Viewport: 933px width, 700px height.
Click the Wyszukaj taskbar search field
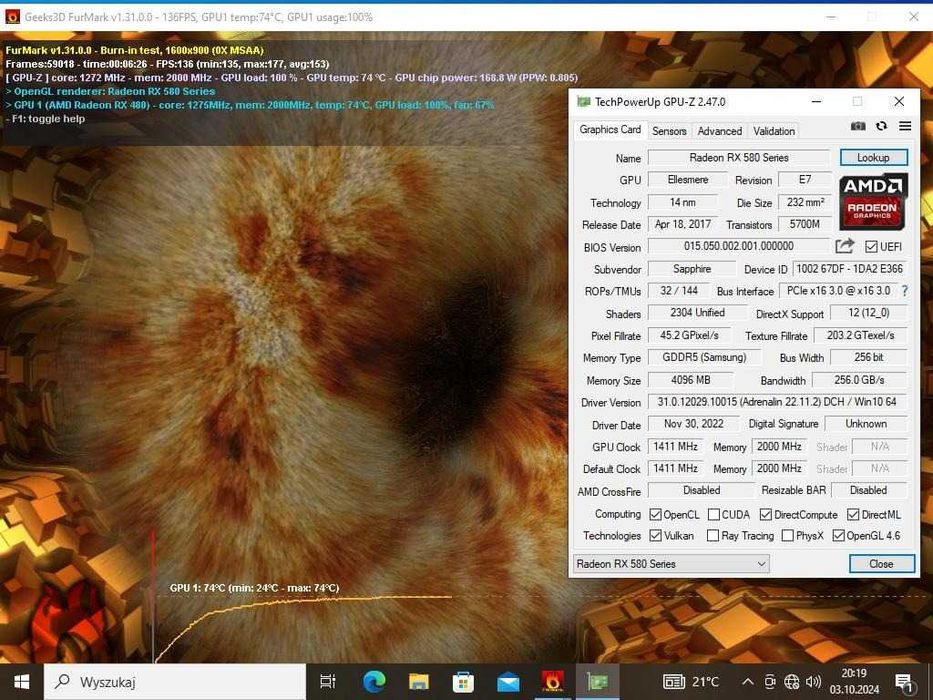(175, 682)
